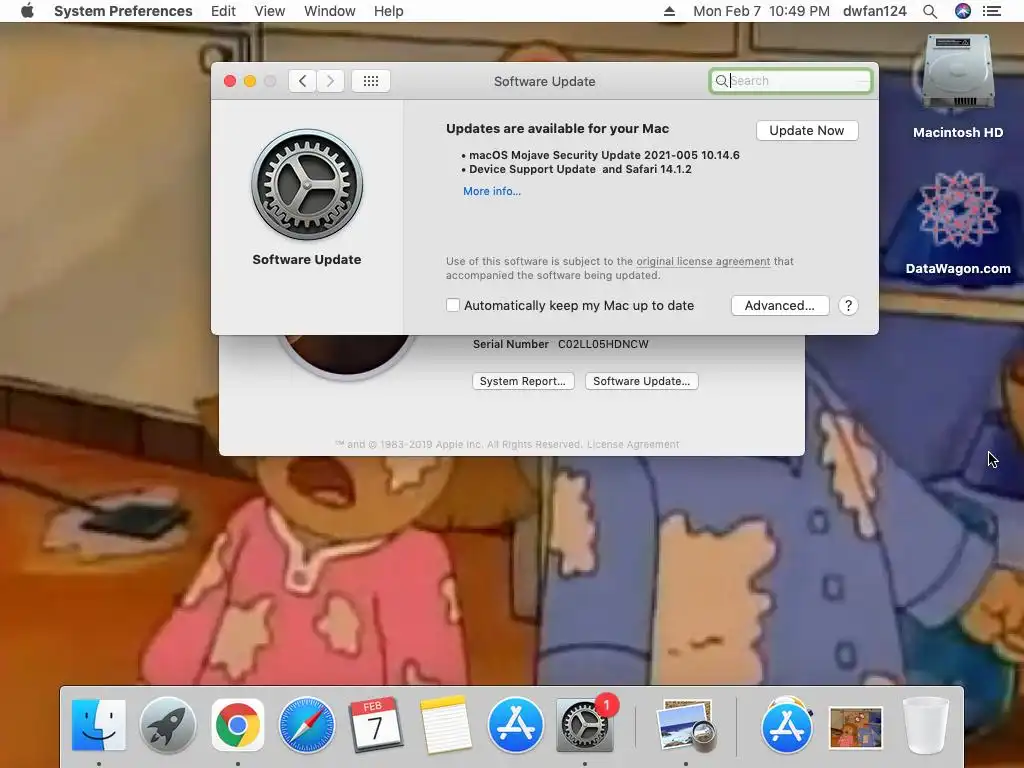Select the serial number C02LL05HDNCW

tap(603, 344)
